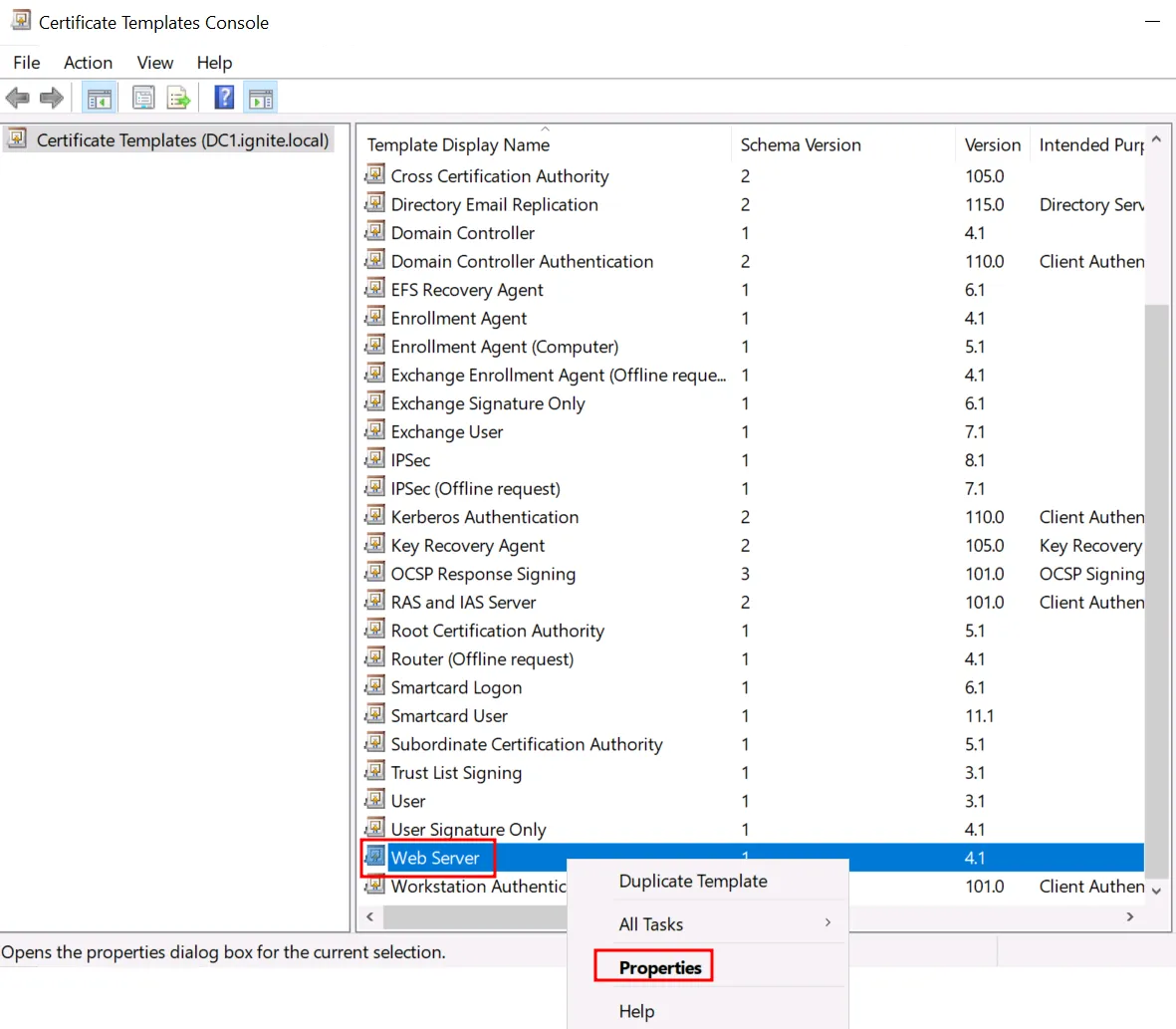Click Duplicate Template in the context menu
Image resolution: width=1176 pixels, height=1029 pixels.
(692, 881)
